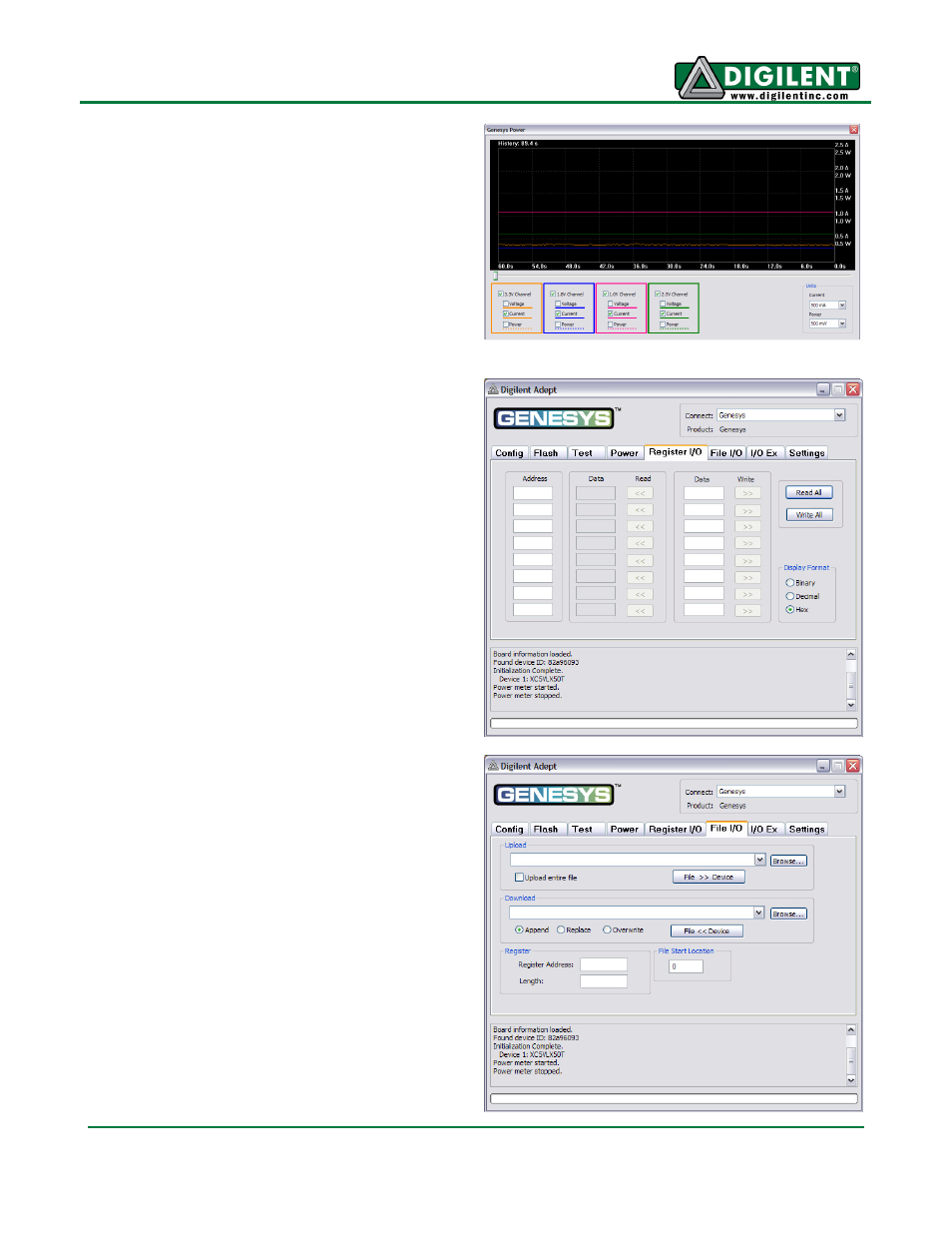952x1233 pixels.
Task: Toggle the 3.3V Channel checkbox
Action: click(501, 295)
